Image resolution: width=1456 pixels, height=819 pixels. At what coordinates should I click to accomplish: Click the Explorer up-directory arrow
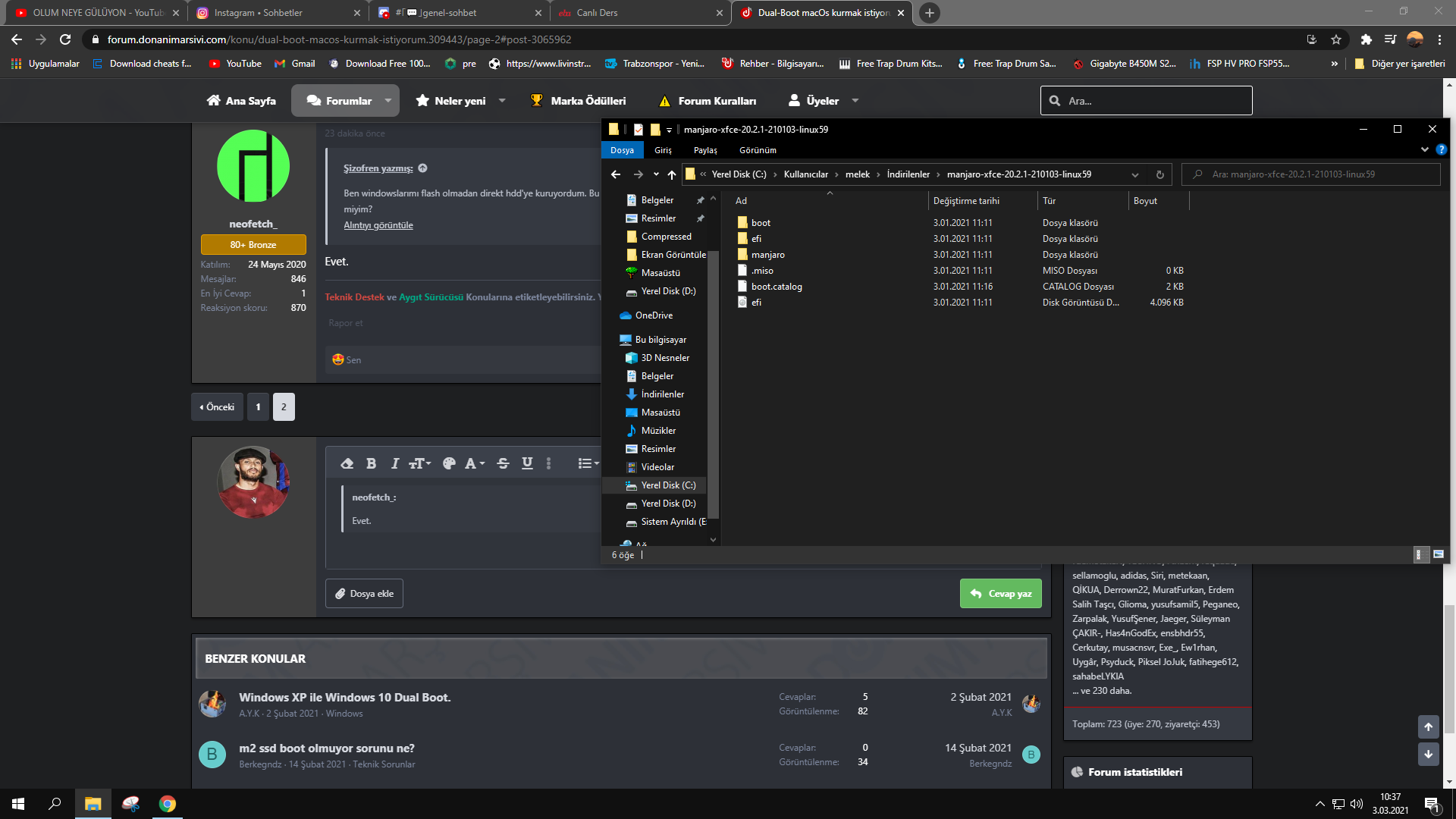(672, 174)
